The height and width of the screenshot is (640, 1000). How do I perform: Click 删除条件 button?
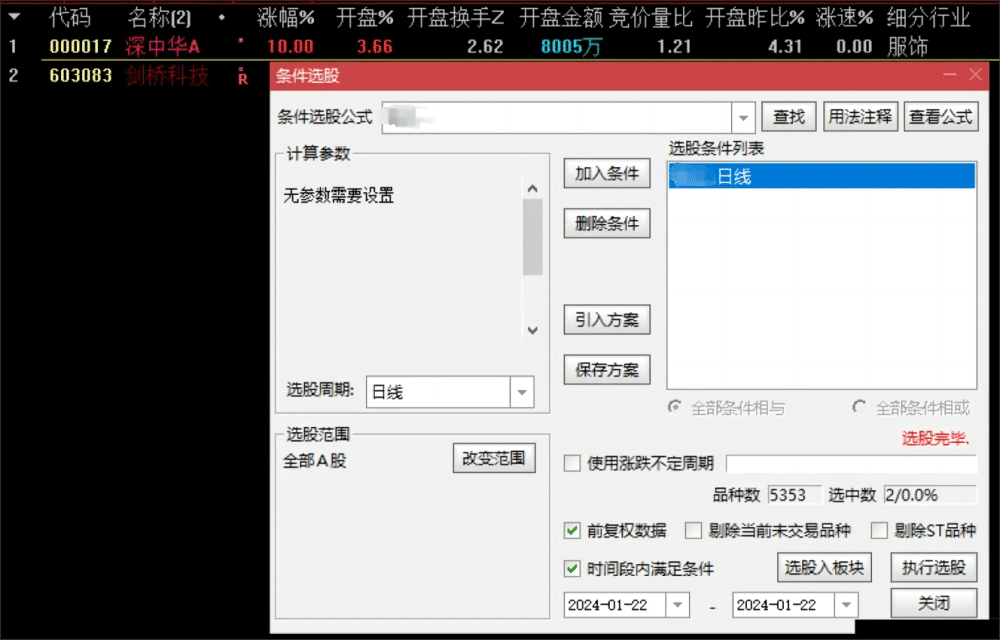(x=607, y=223)
